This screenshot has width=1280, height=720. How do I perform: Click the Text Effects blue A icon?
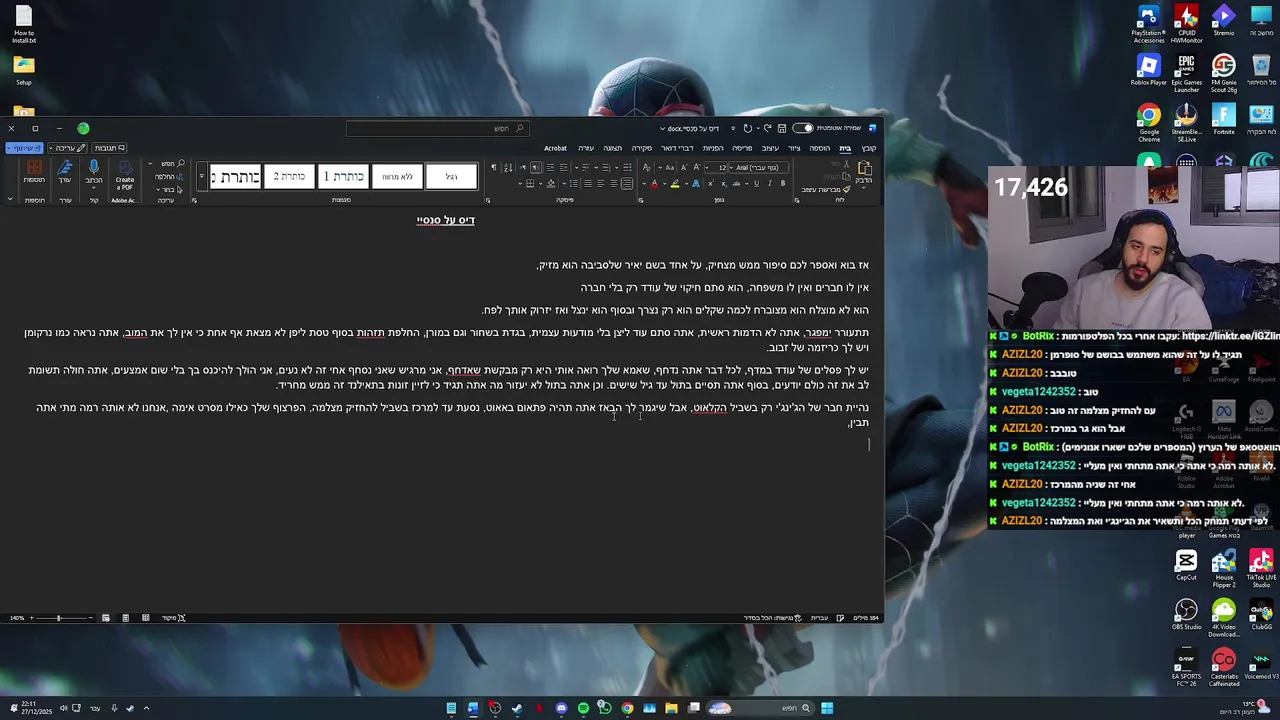tap(696, 183)
